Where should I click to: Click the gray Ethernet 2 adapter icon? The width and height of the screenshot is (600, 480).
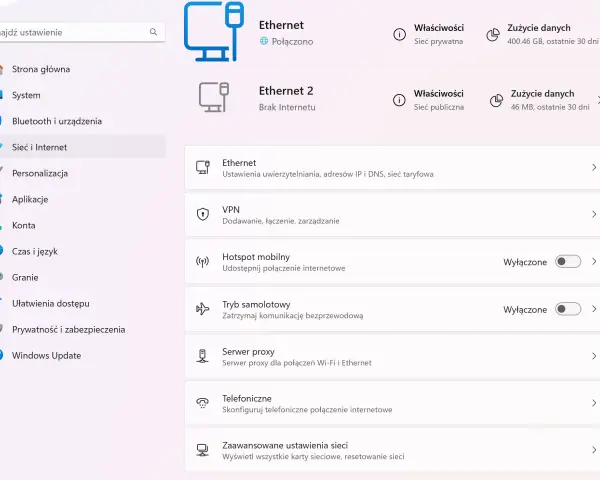(x=214, y=97)
